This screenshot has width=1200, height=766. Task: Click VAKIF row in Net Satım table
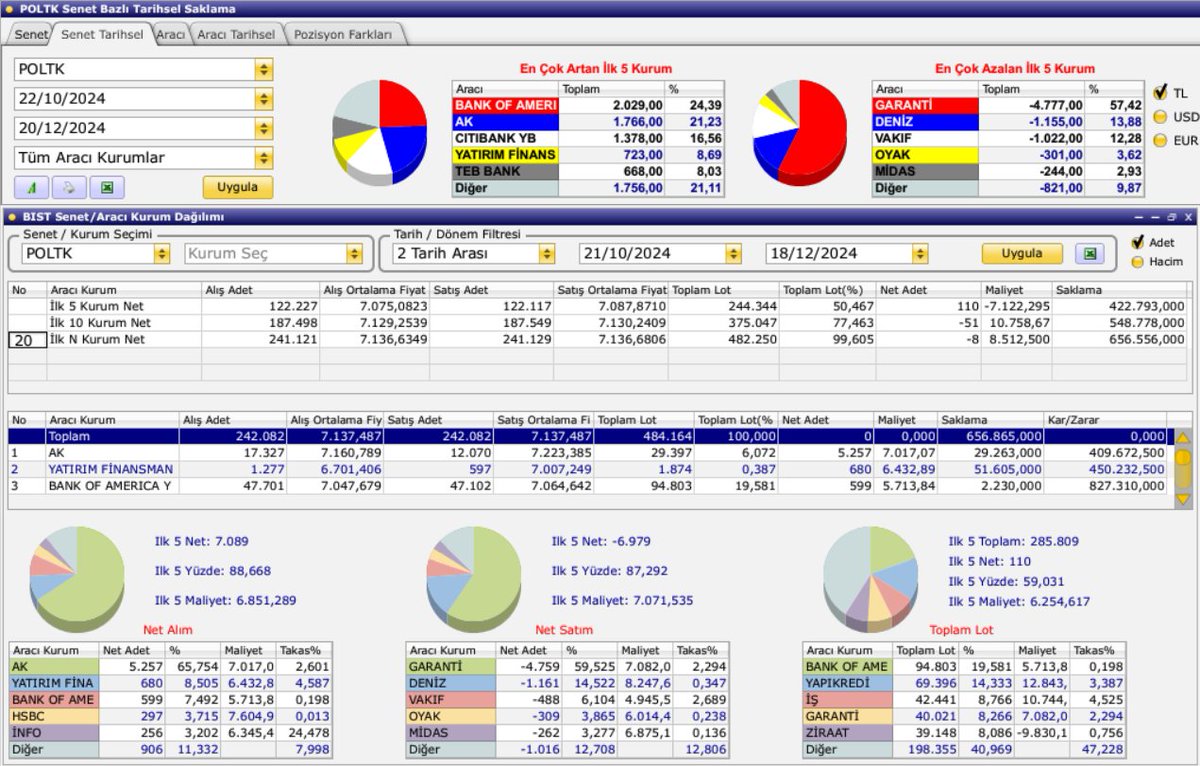click(x=567, y=699)
